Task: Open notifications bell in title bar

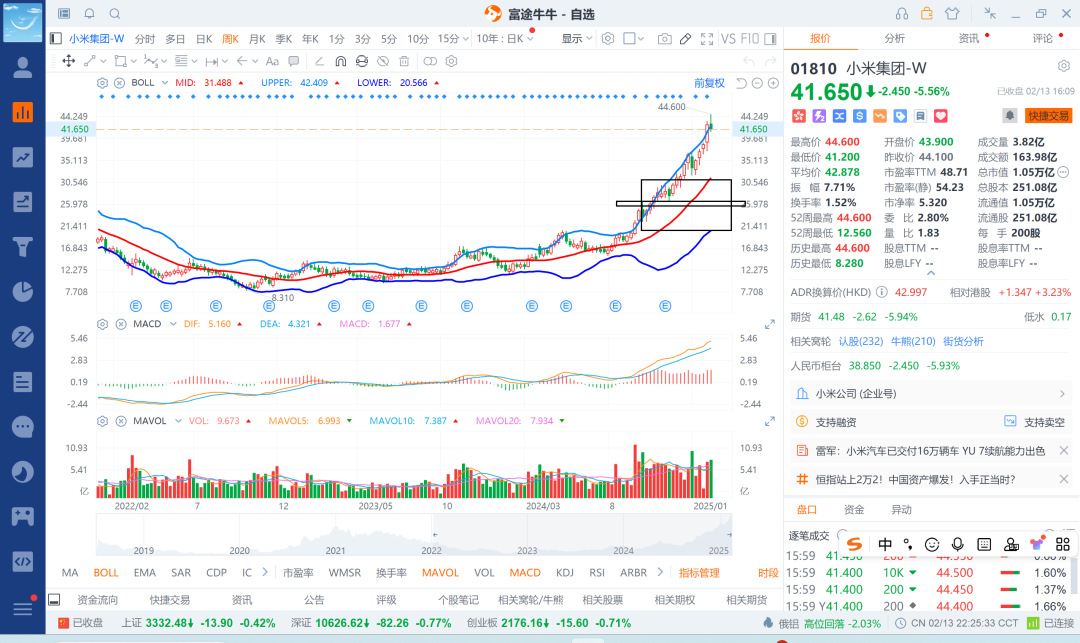Action: coord(90,14)
